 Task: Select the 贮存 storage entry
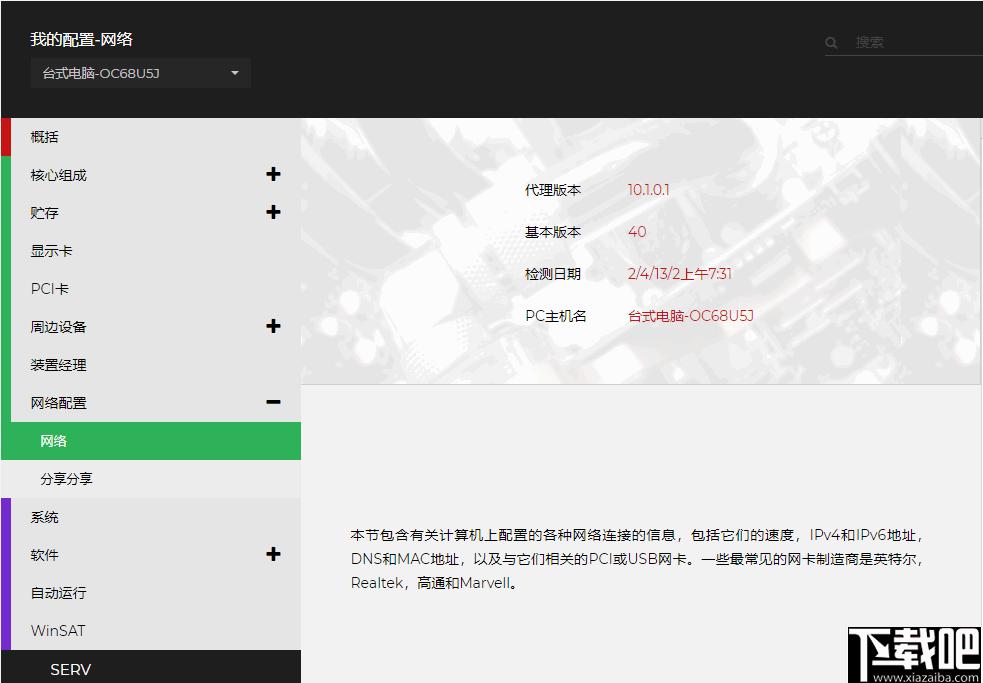[x=45, y=213]
